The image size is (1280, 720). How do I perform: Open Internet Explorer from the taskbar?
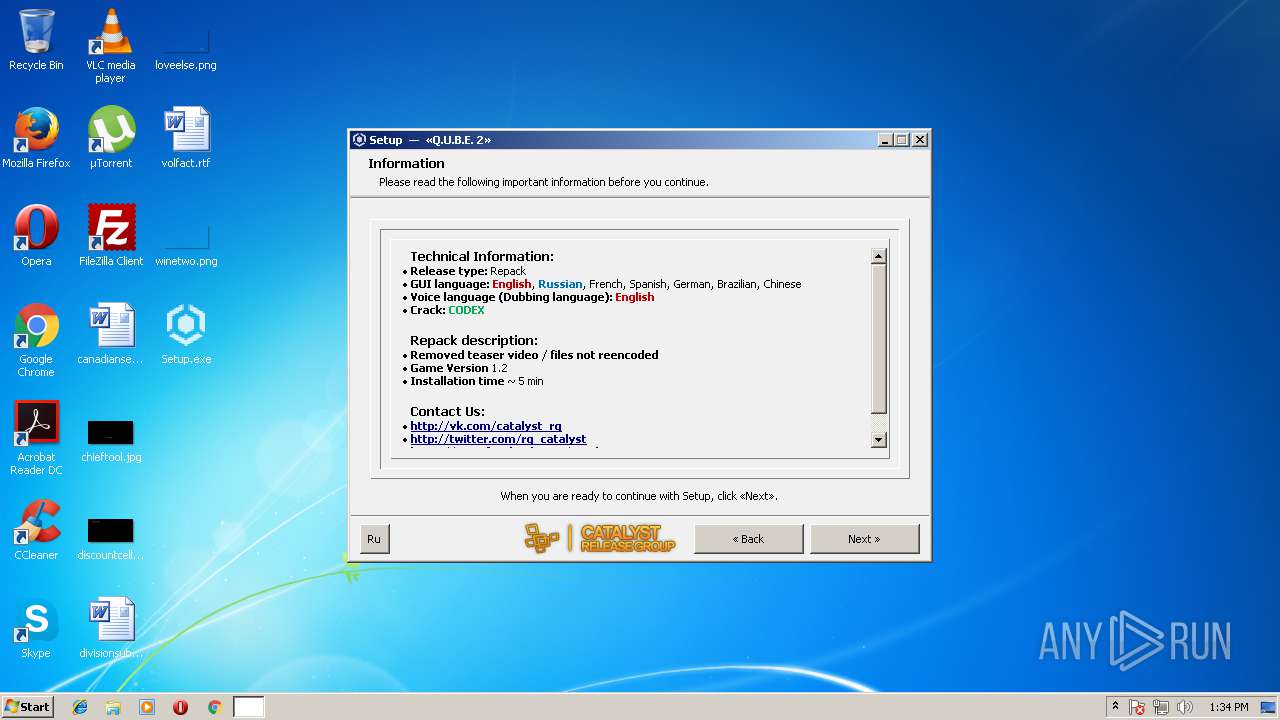coord(80,707)
